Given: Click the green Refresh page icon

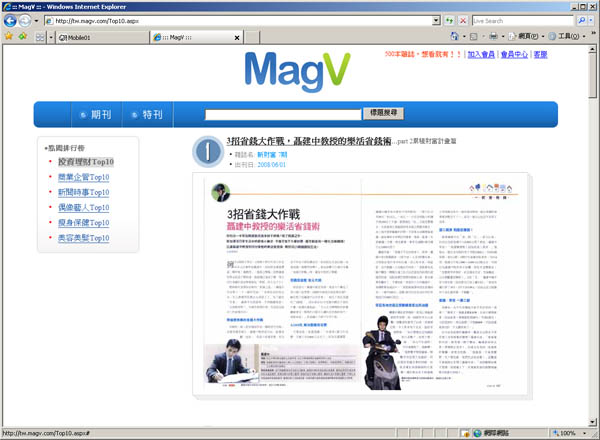Looking at the screenshot, I should click(x=449, y=21).
